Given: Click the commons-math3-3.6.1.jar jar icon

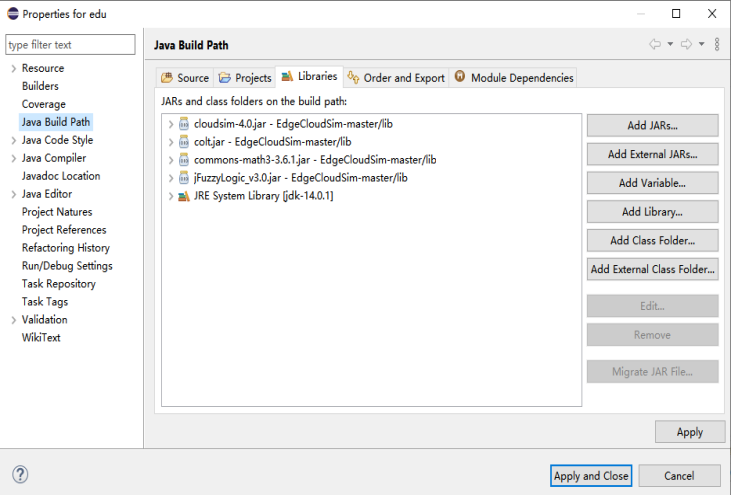Looking at the screenshot, I should pos(184,160).
